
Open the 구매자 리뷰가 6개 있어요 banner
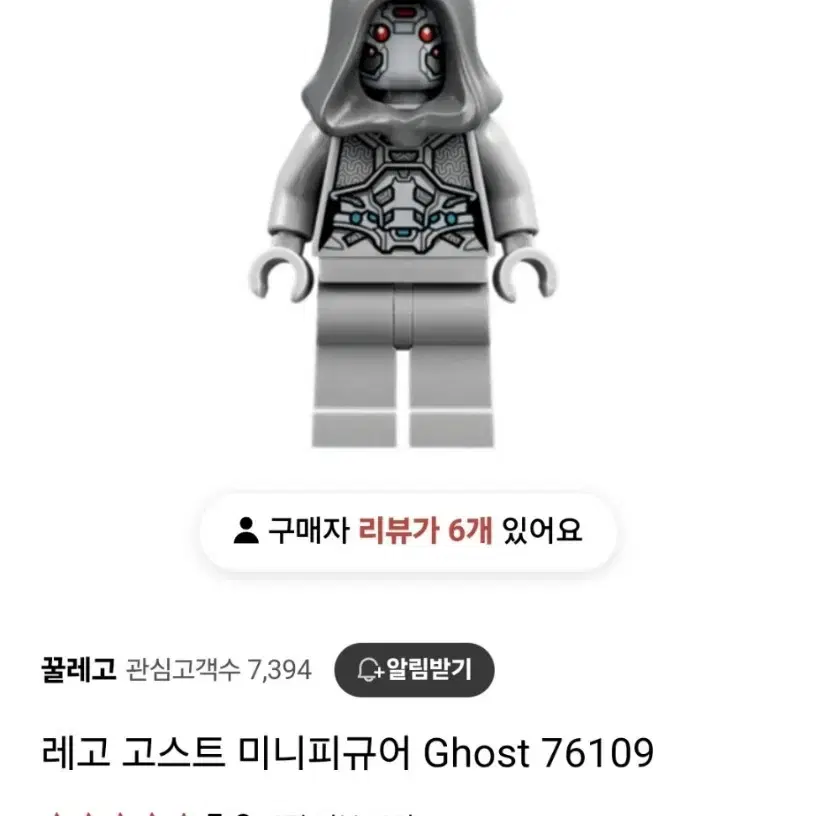[x=409, y=531]
